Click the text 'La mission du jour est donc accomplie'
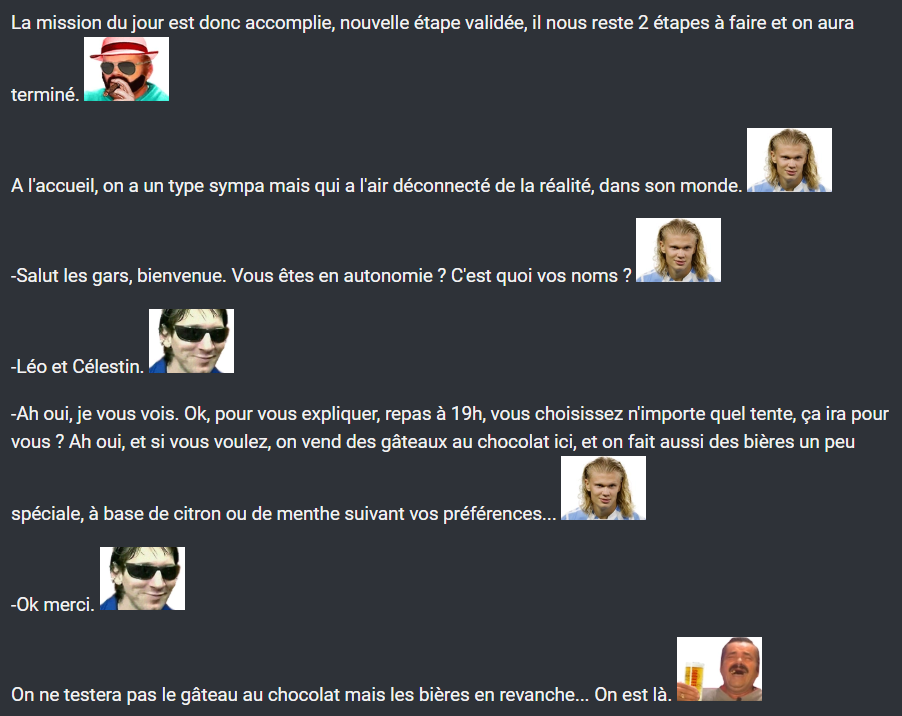The image size is (902, 716). click(173, 23)
